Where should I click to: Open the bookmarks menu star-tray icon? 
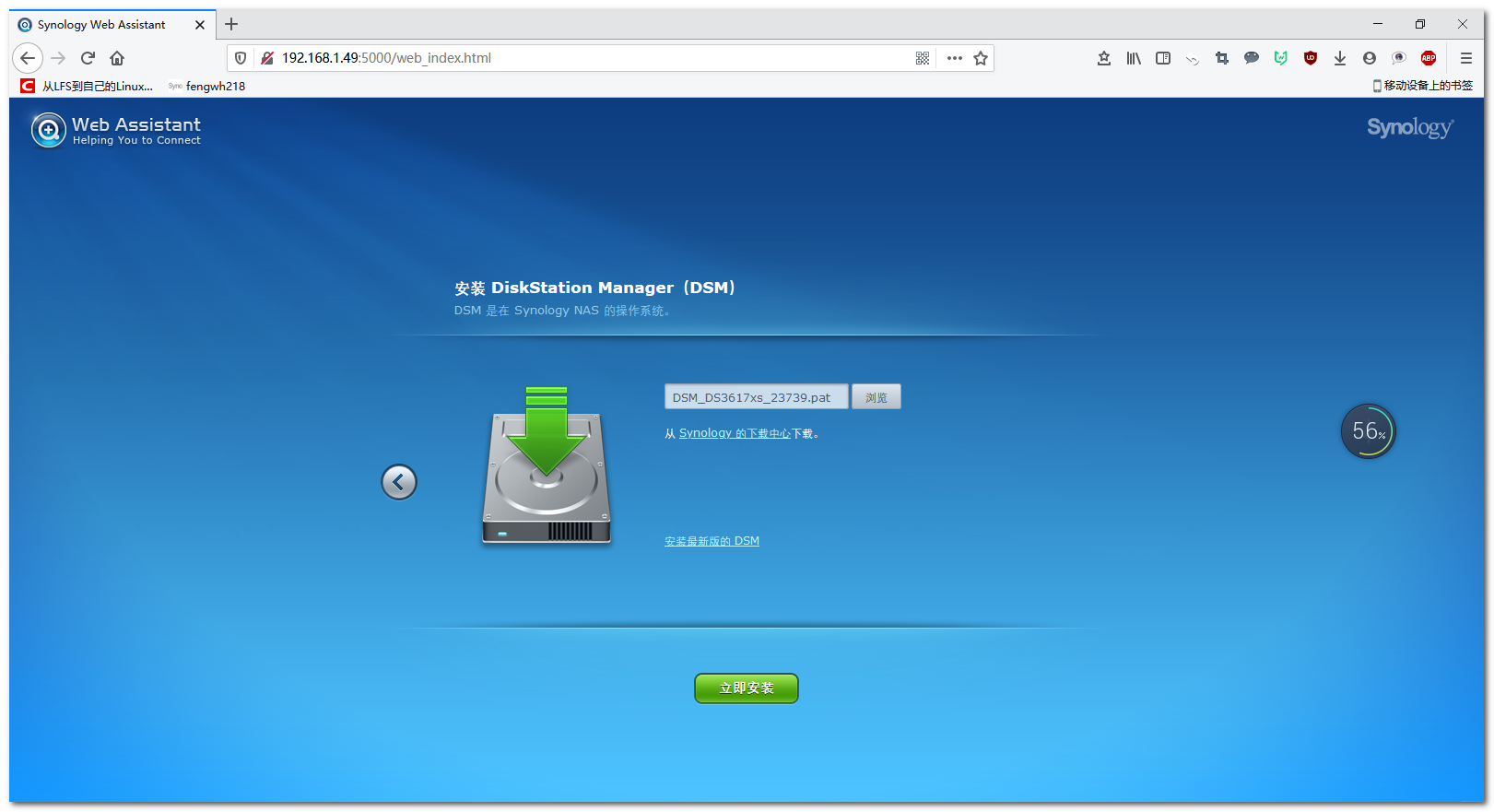coord(1104,58)
